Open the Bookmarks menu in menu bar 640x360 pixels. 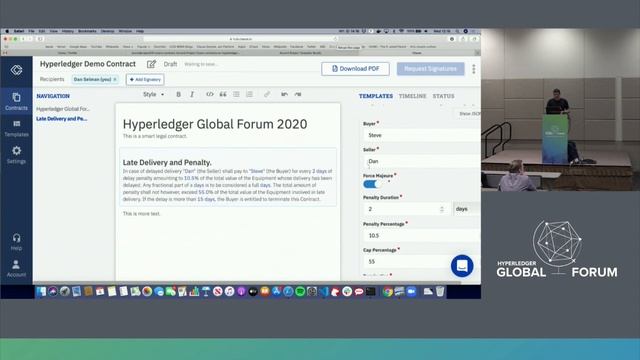[87, 31]
